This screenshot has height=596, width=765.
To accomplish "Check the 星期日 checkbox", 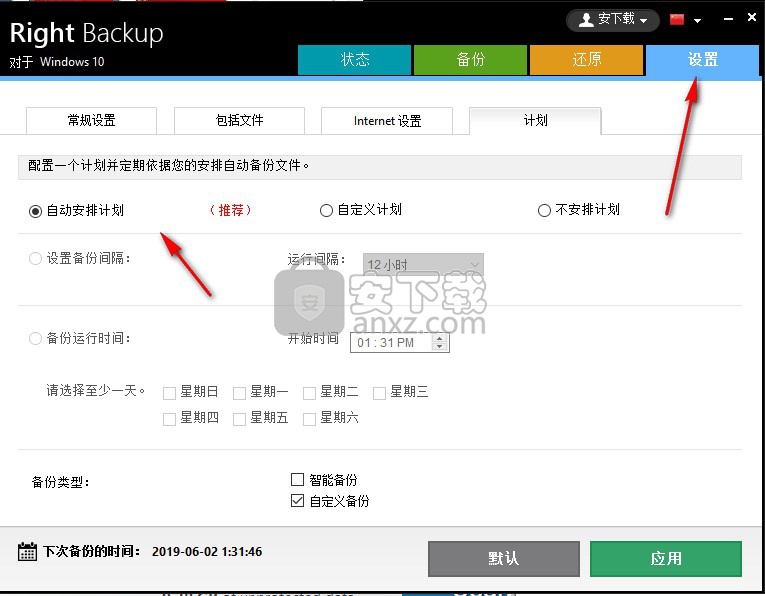I will [169, 393].
